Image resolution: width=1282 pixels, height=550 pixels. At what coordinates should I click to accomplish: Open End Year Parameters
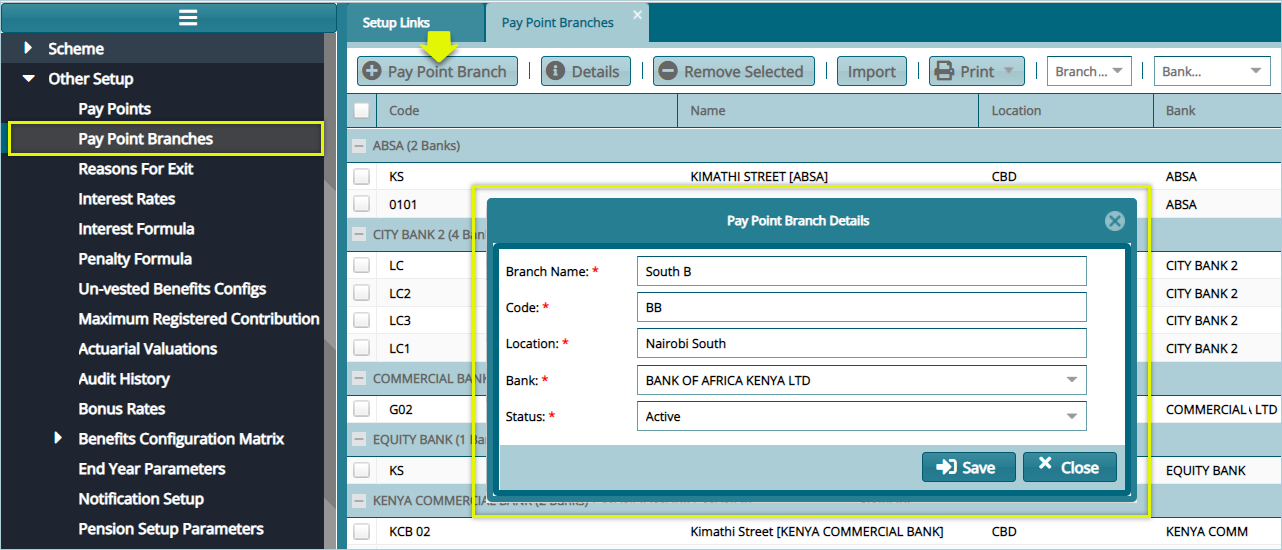[x=152, y=469]
